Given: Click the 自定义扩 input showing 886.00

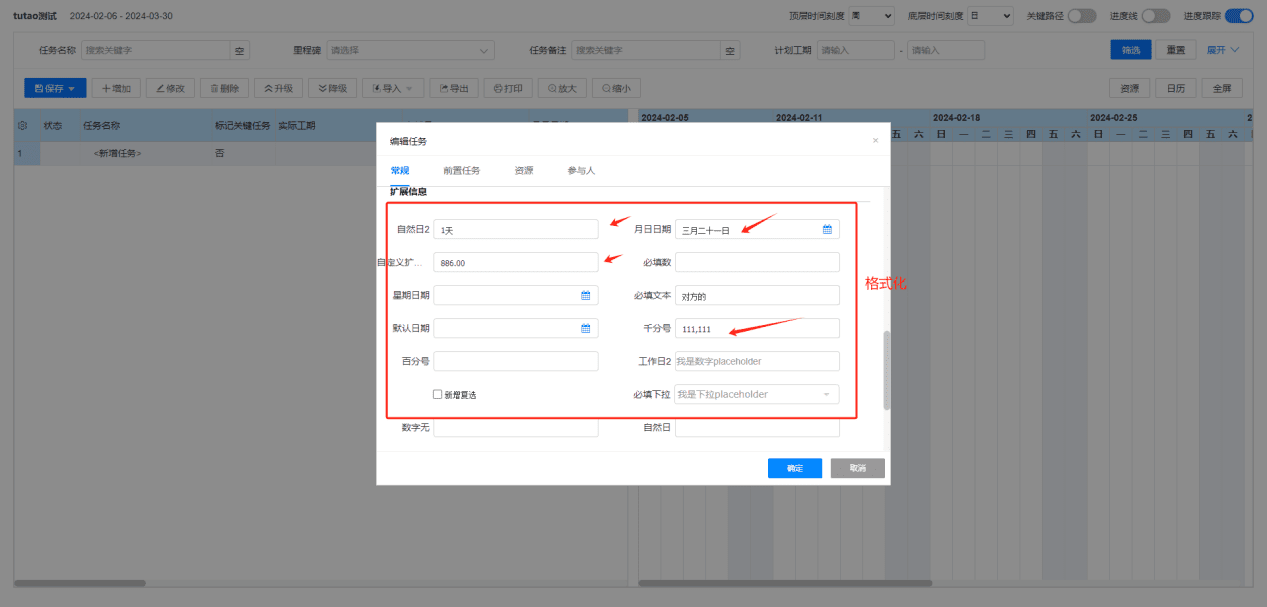Looking at the screenshot, I should (x=516, y=262).
